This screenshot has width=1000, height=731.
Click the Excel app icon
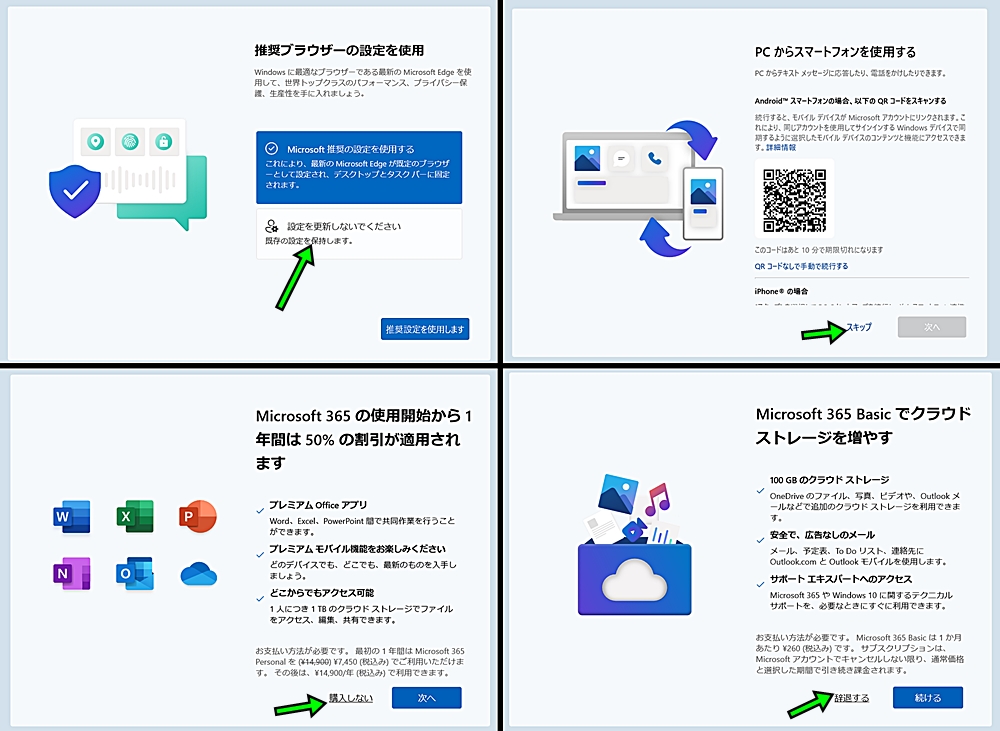[135, 517]
